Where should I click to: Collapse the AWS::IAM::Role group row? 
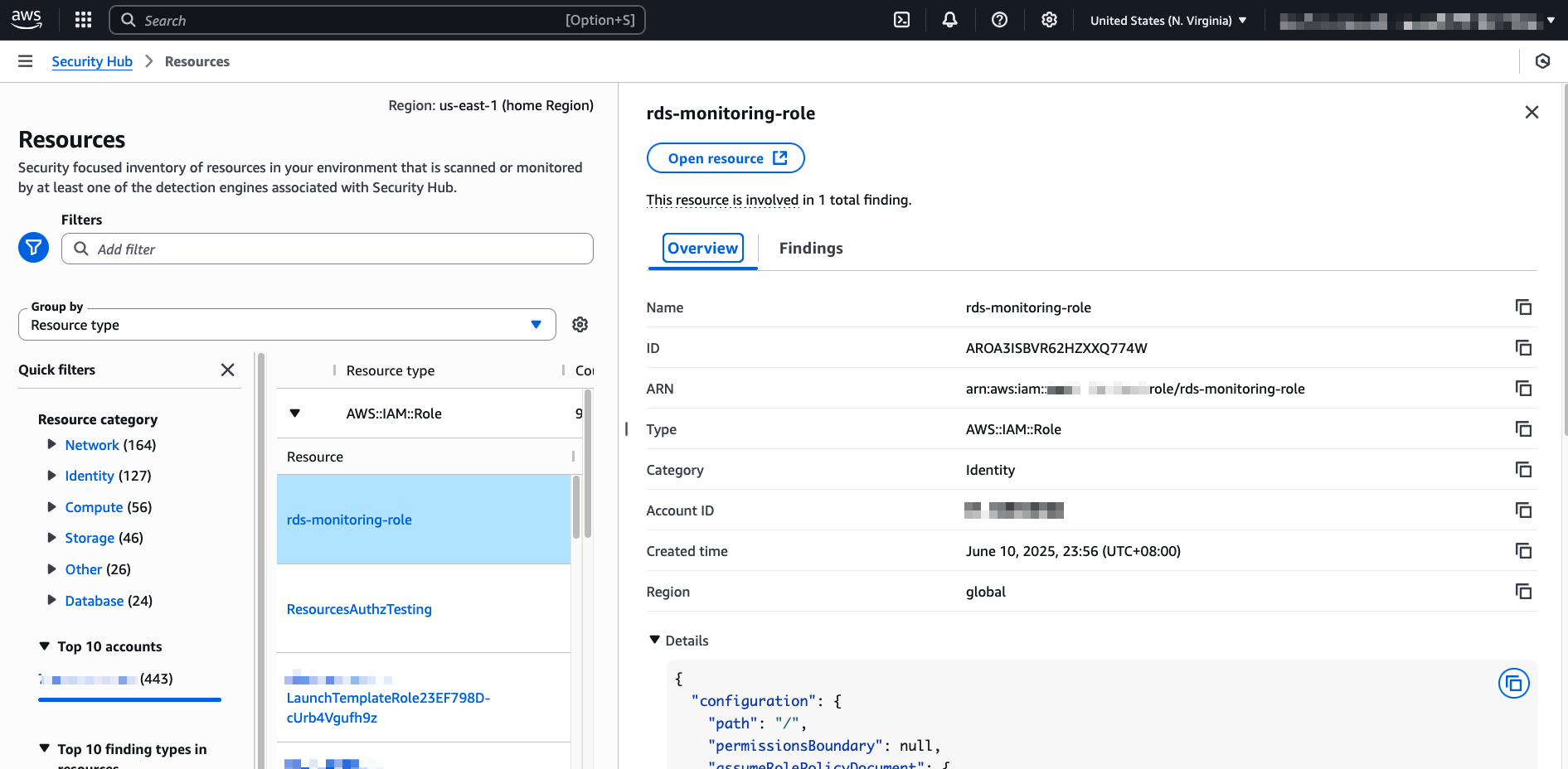294,413
